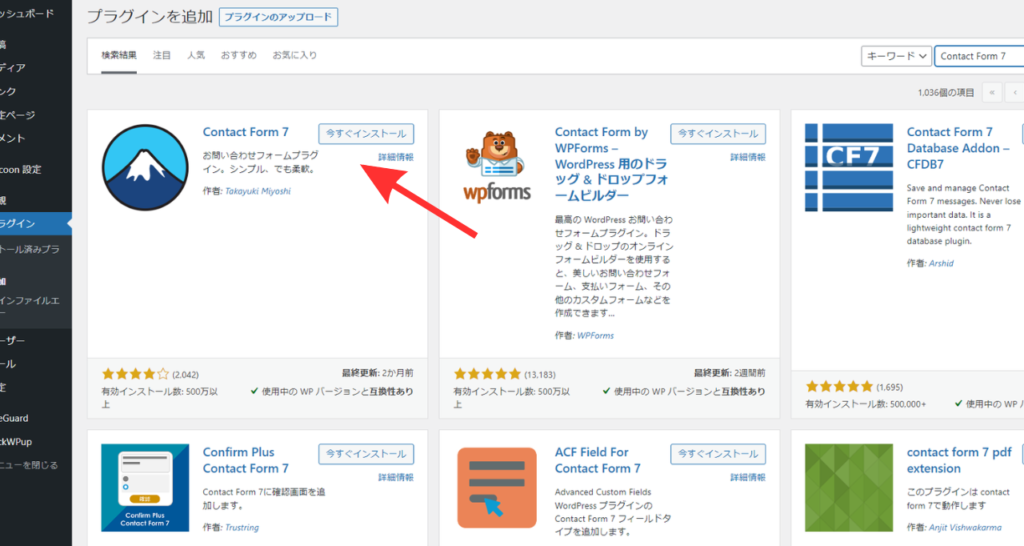Viewport: 1024px width, 546px height.
Task: Switch to the おすすめ tab
Action: [x=238, y=56]
